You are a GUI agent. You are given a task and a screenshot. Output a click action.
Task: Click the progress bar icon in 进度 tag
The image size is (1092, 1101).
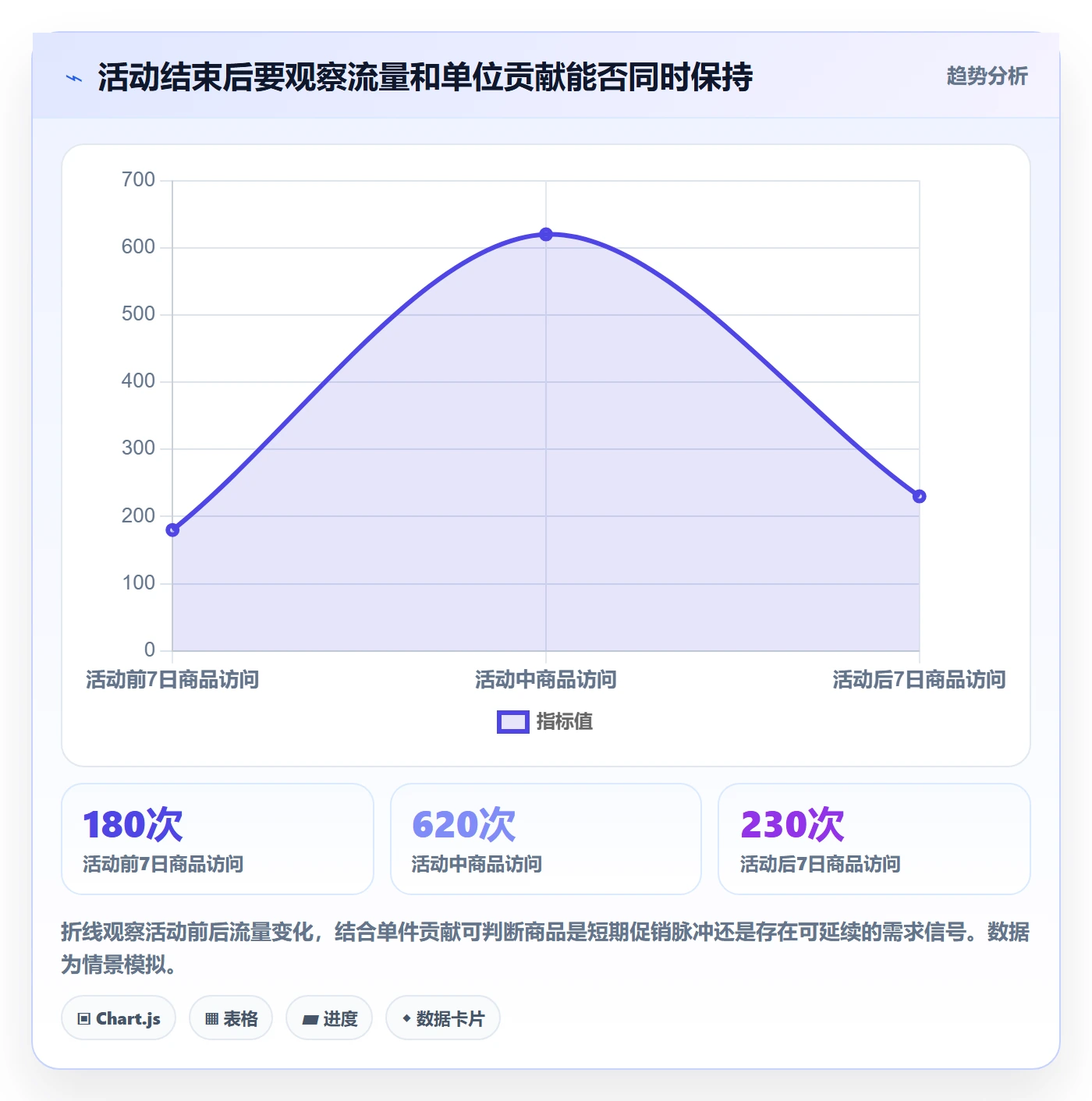tap(310, 1020)
